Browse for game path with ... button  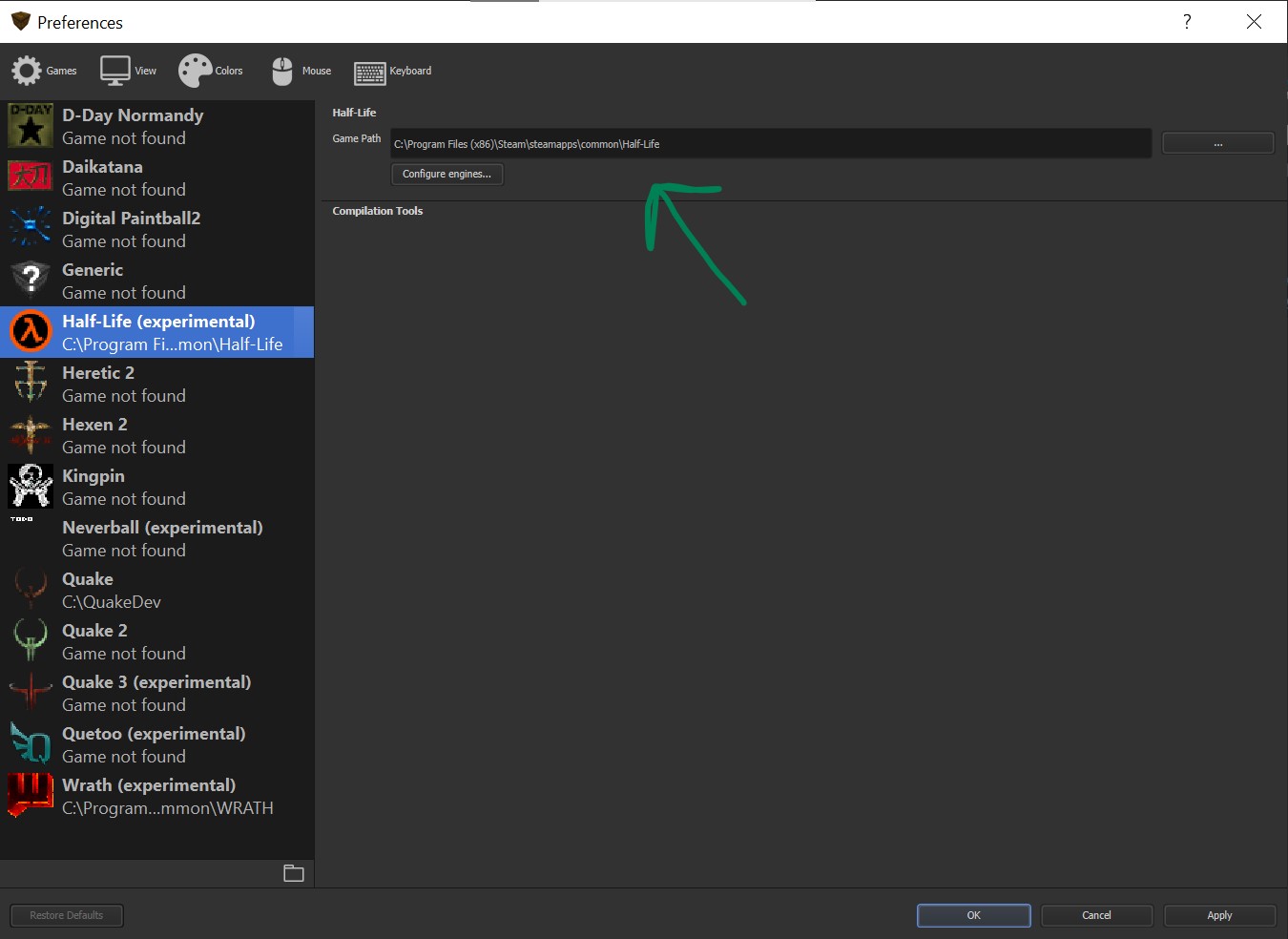tap(1217, 144)
